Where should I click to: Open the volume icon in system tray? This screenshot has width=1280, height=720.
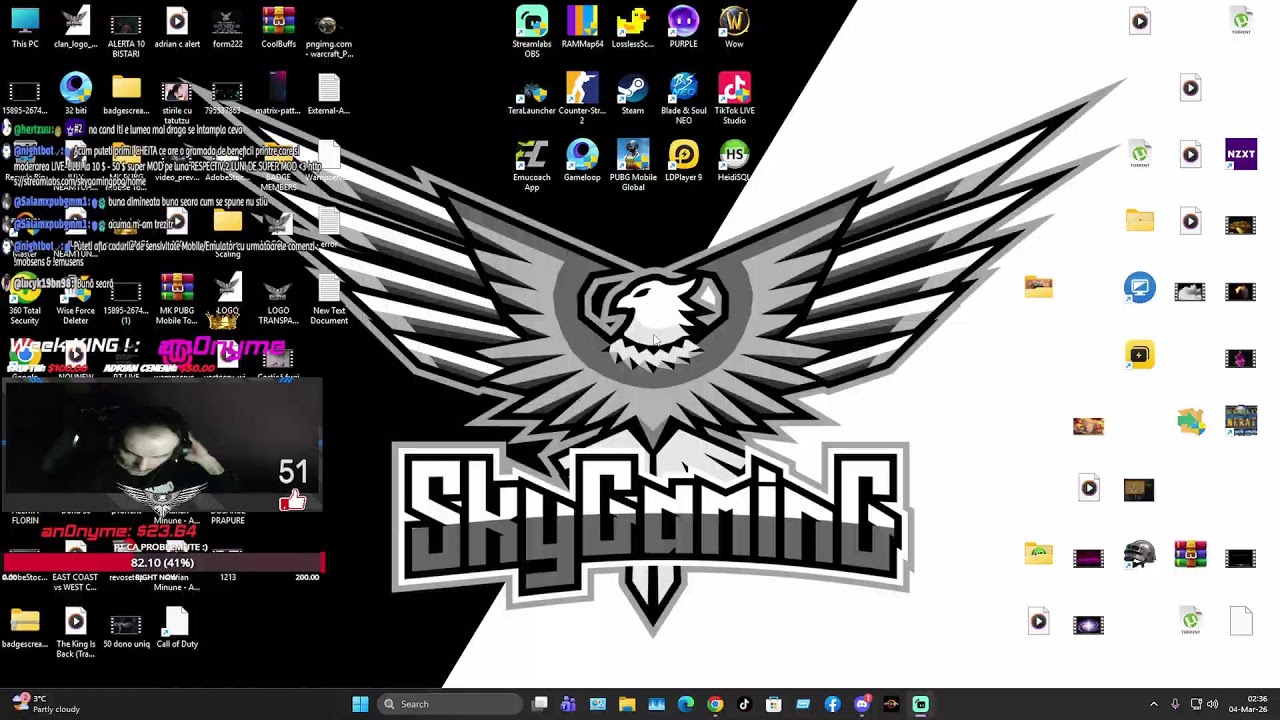1213,704
